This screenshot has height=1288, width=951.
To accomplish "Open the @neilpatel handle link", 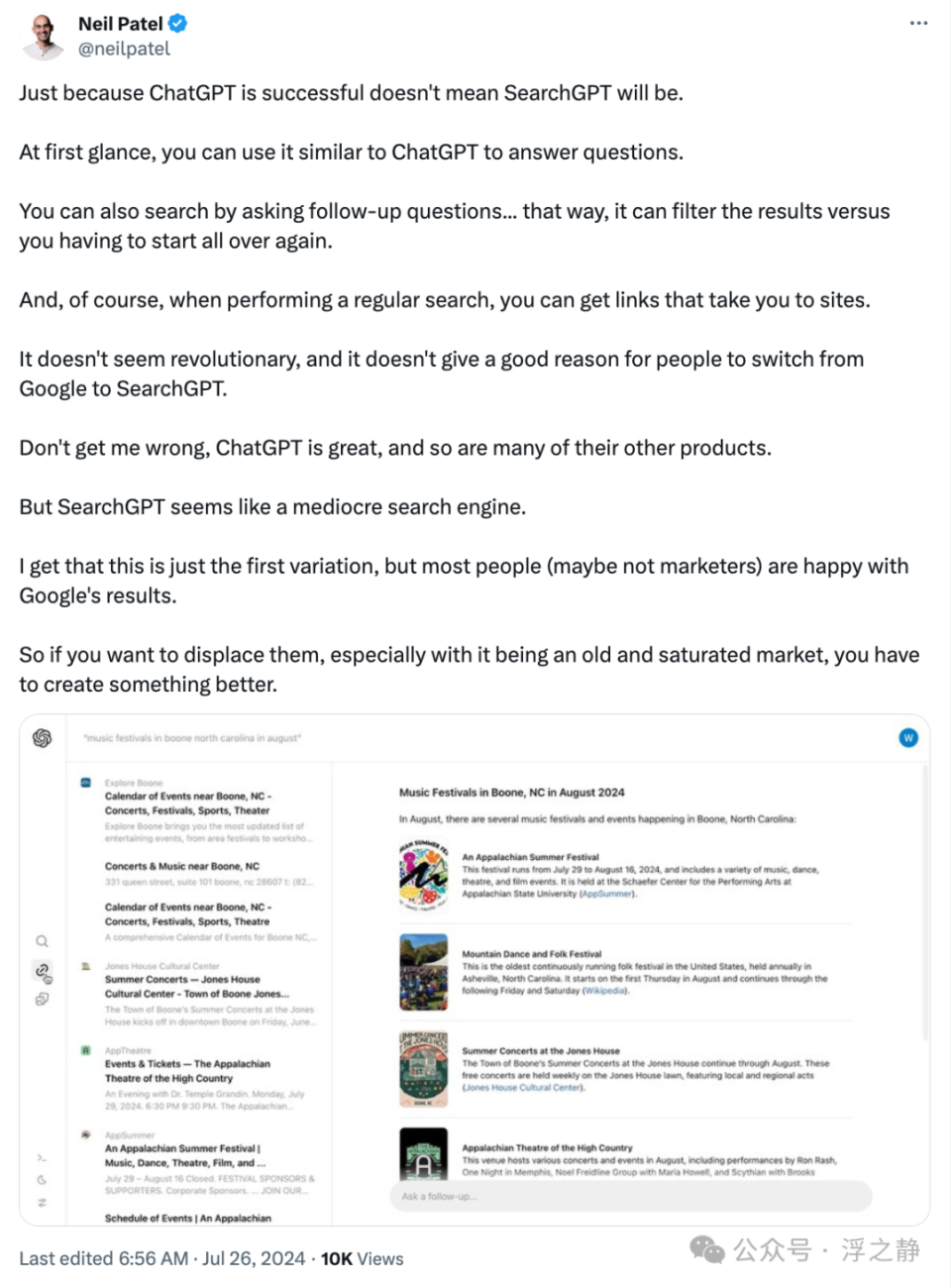I will pyautogui.click(x=124, y=49).
